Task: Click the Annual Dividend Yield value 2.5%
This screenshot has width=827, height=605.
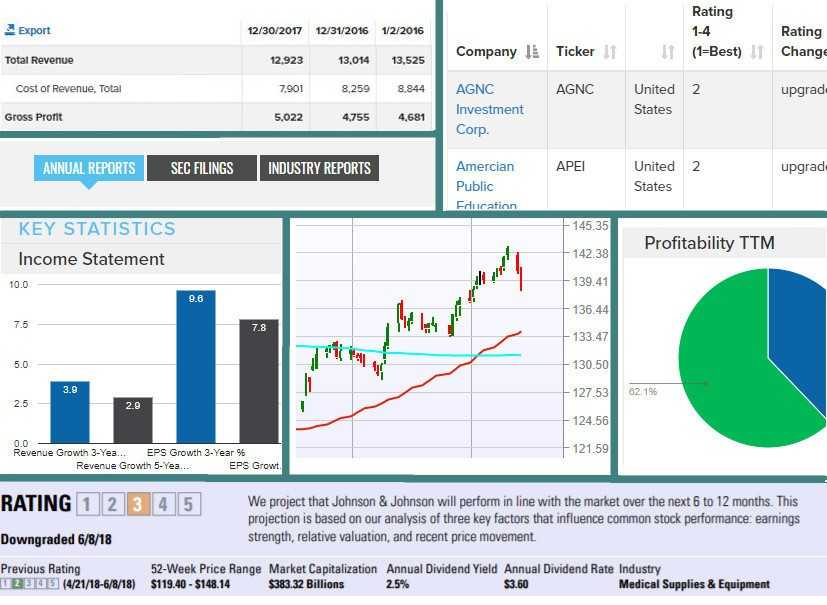Action: point(398,584)
